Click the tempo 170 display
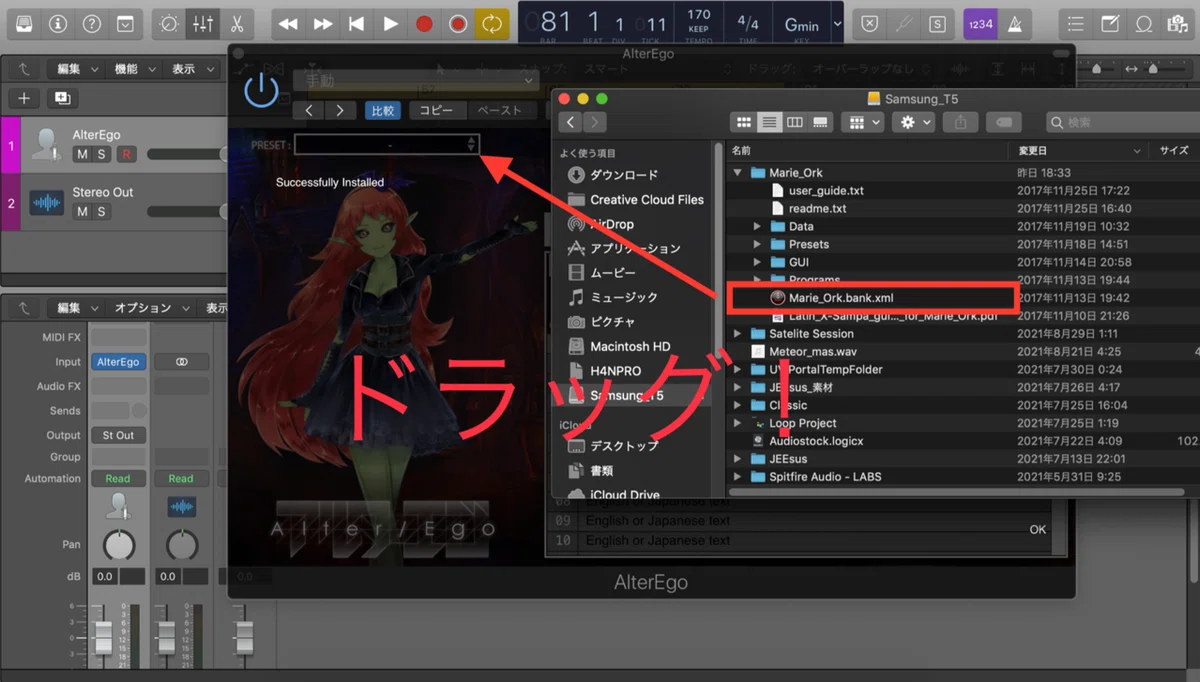1200x682 pixels. [699, 23]
